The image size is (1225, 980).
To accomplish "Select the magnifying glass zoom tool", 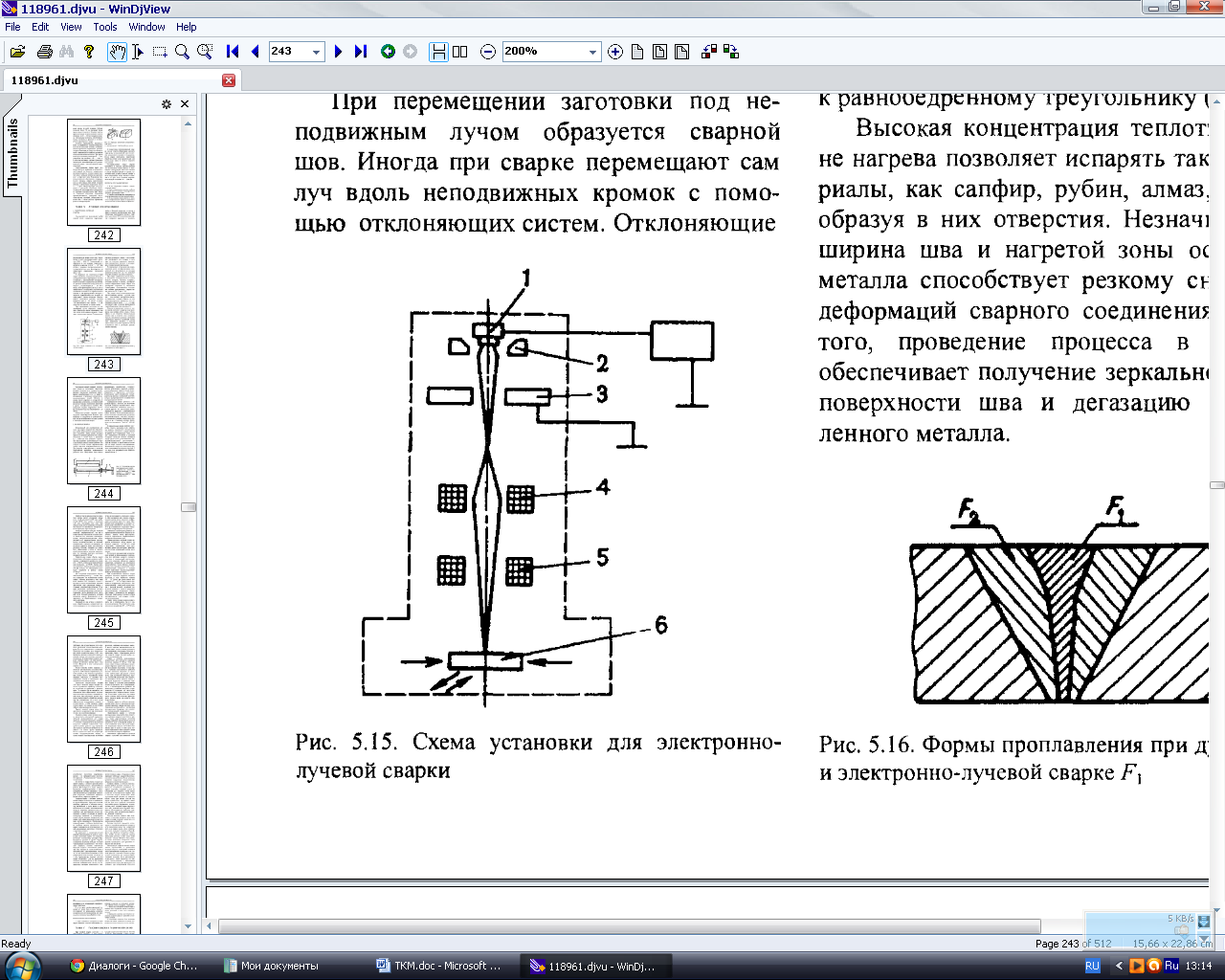I will point(182,52).
